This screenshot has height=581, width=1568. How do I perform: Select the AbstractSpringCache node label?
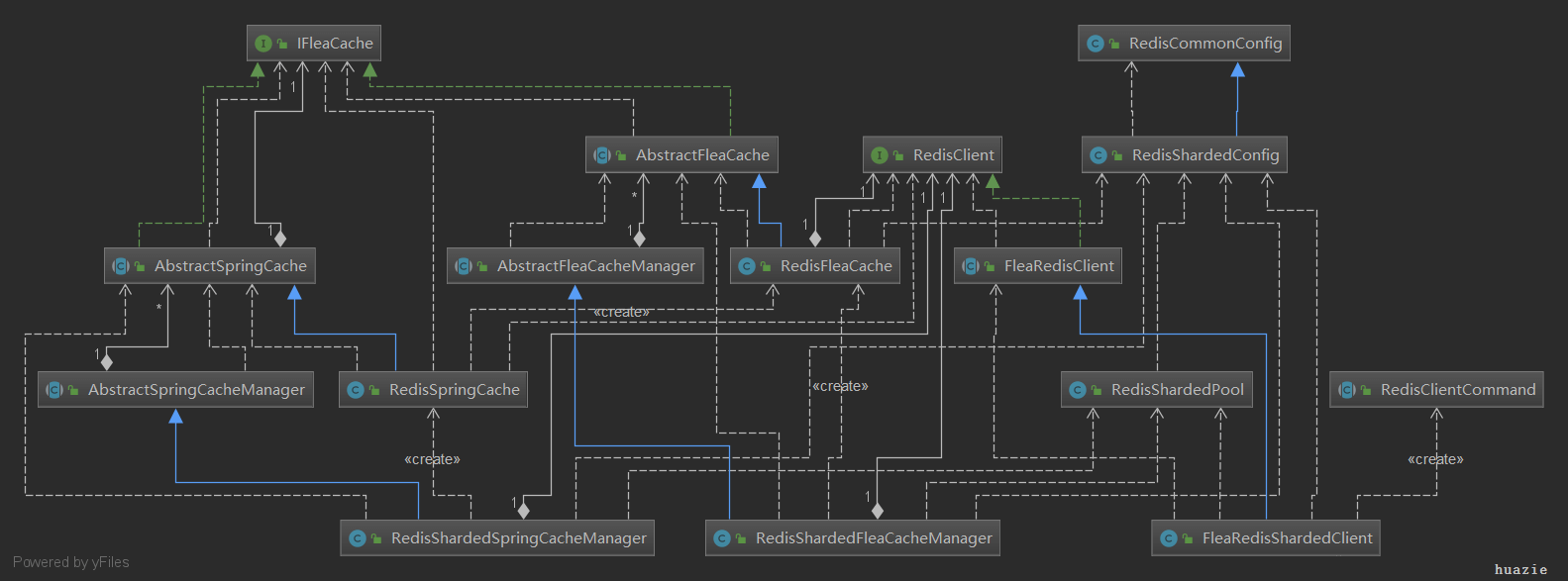[230, 266]
